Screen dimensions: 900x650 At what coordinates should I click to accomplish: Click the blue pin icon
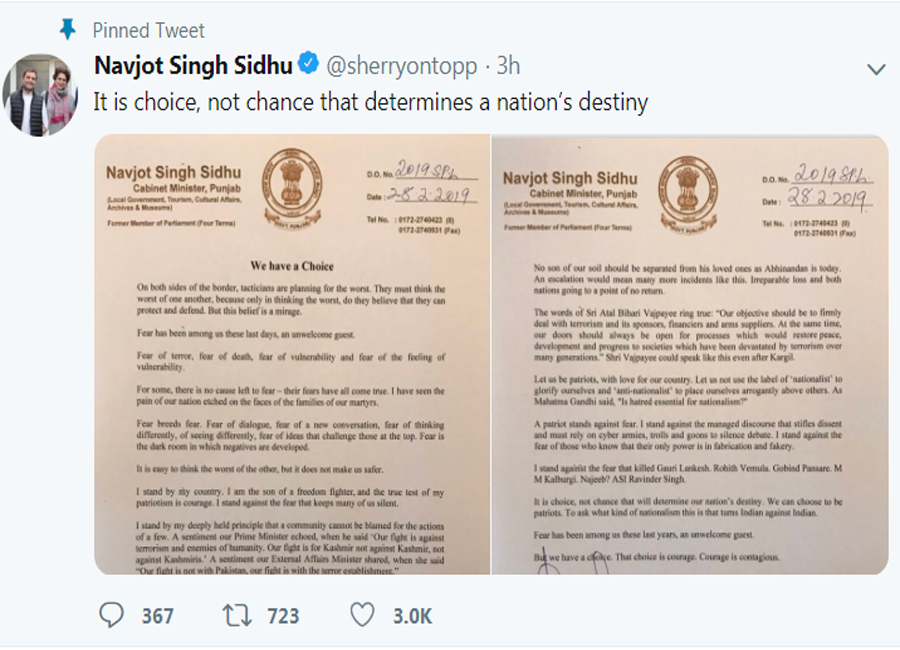[67, 30]
